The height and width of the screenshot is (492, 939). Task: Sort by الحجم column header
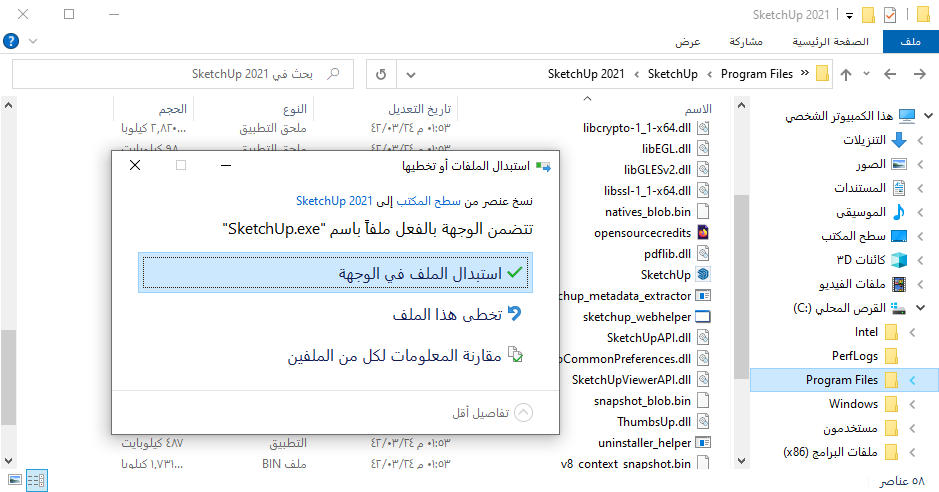coord(172,109)
